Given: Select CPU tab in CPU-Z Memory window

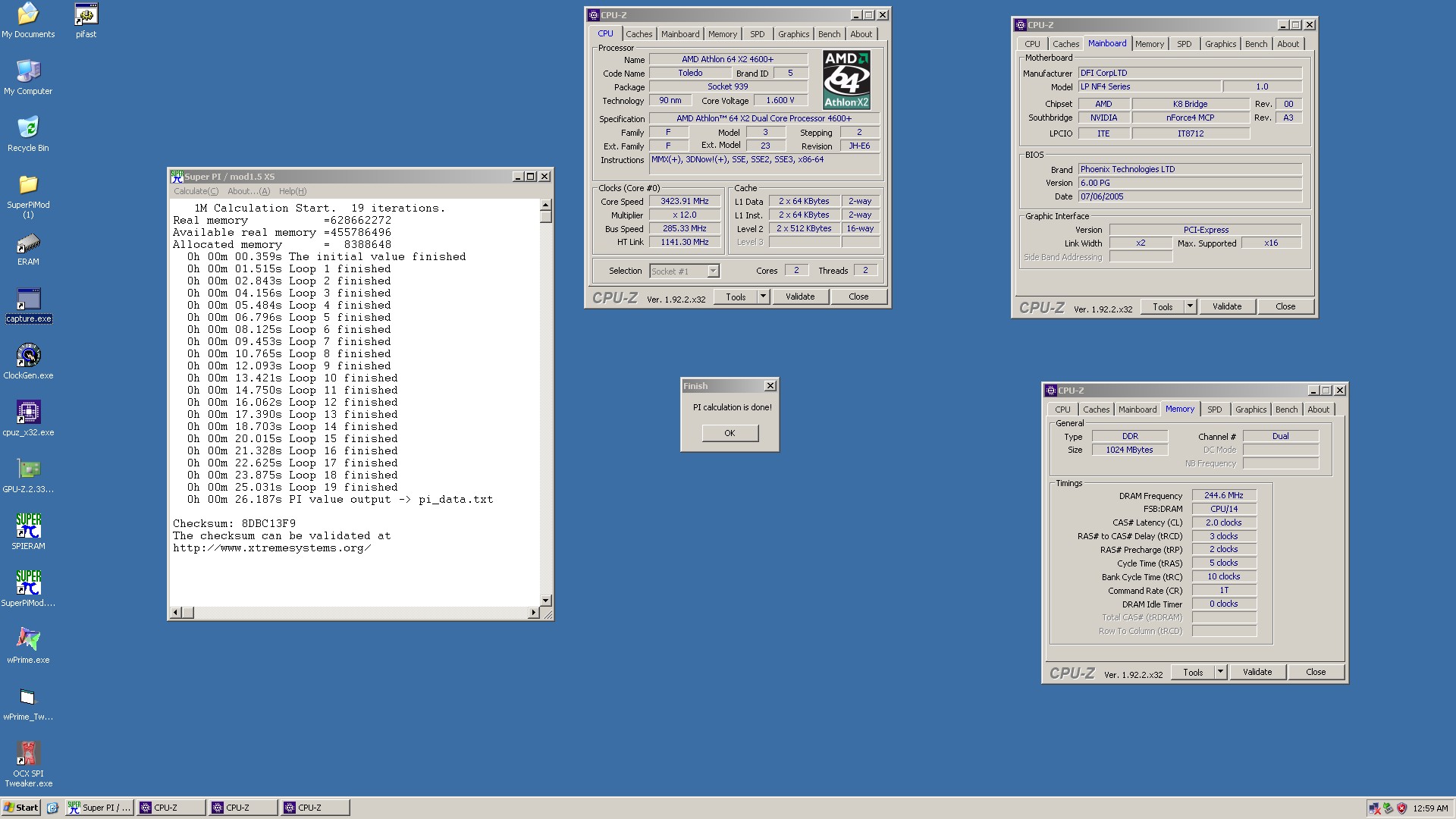Looking at the screenshot, I should click(1062, 409).
